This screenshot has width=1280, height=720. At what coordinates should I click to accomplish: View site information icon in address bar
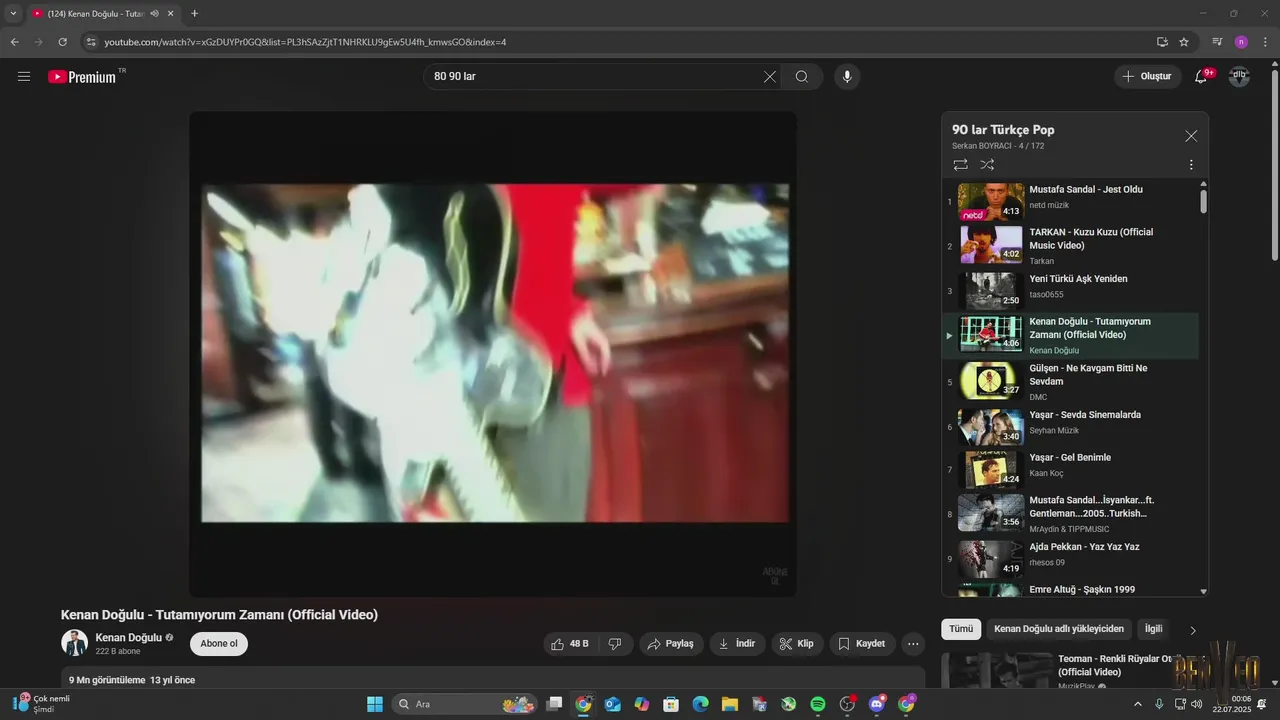click(x=91, y=42)
